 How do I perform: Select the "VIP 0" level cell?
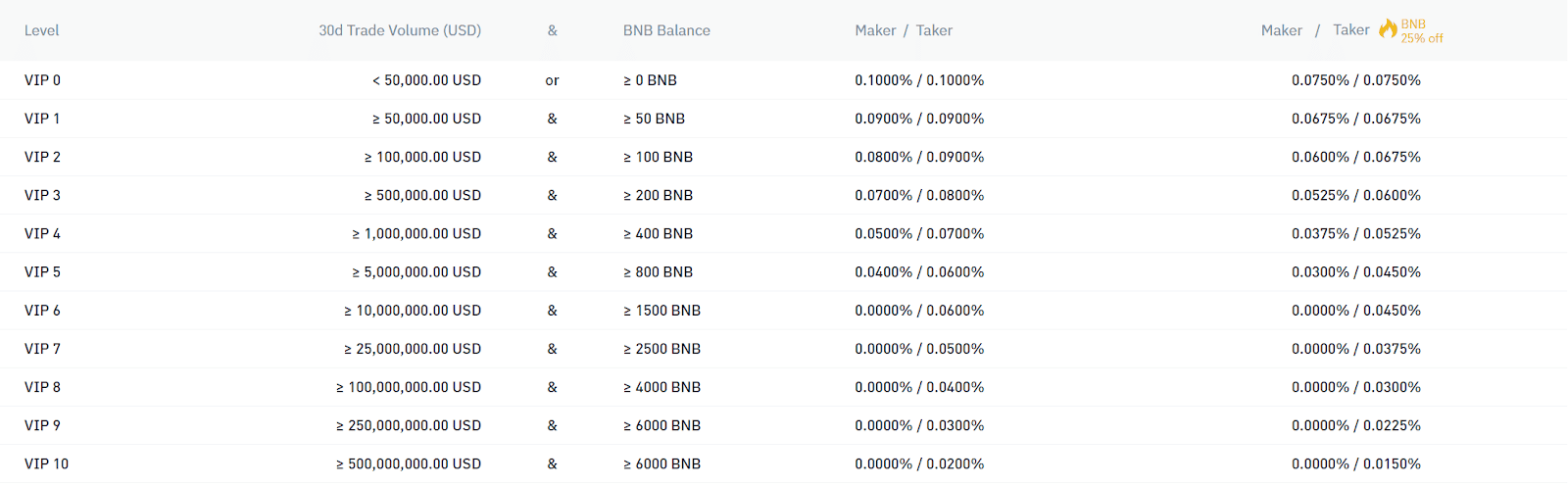42,80
